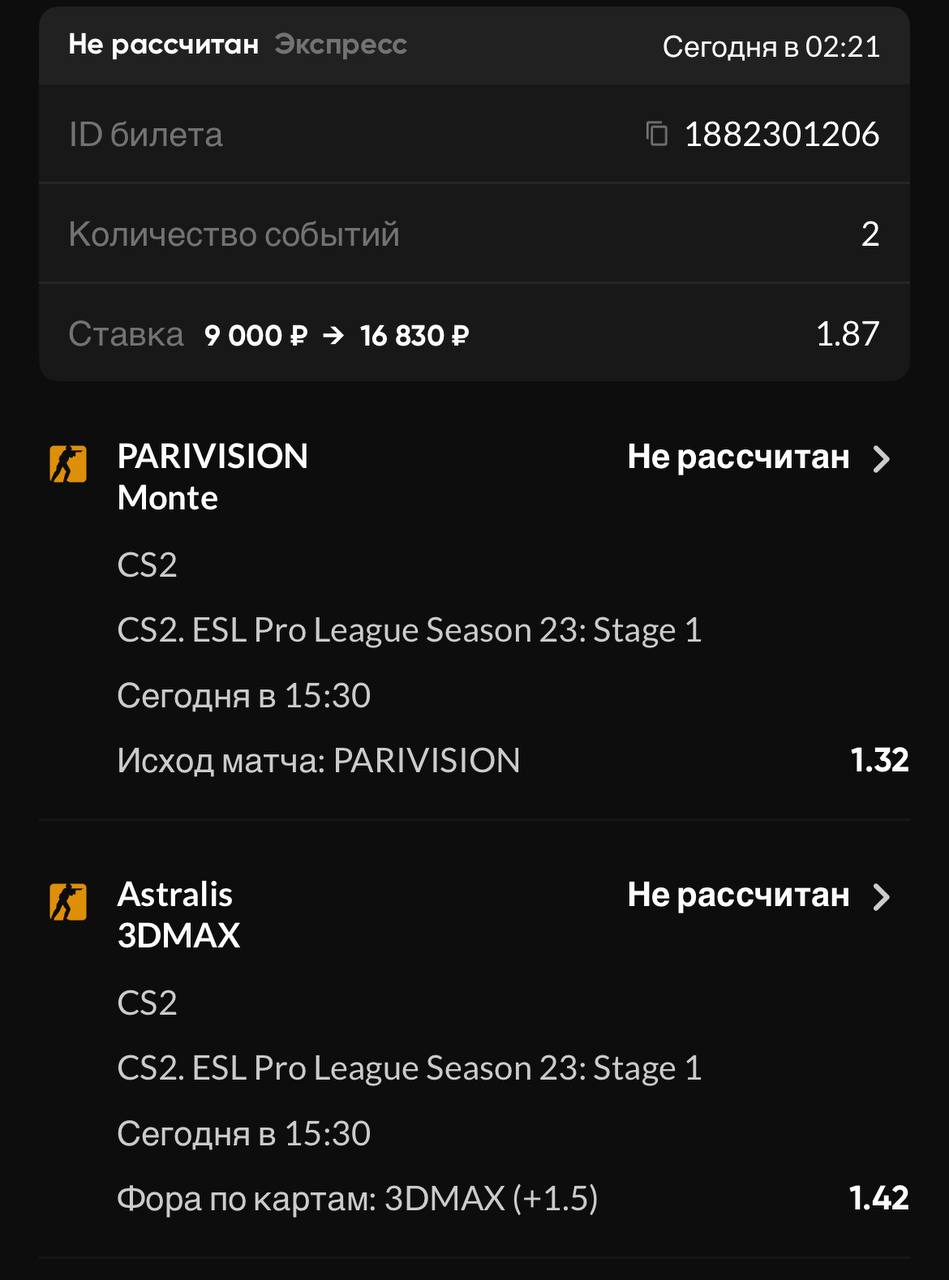Viewport: 949px width, 1280px height.
Task: Open the PARIVISION team name
Action: (x=213, y=456)
